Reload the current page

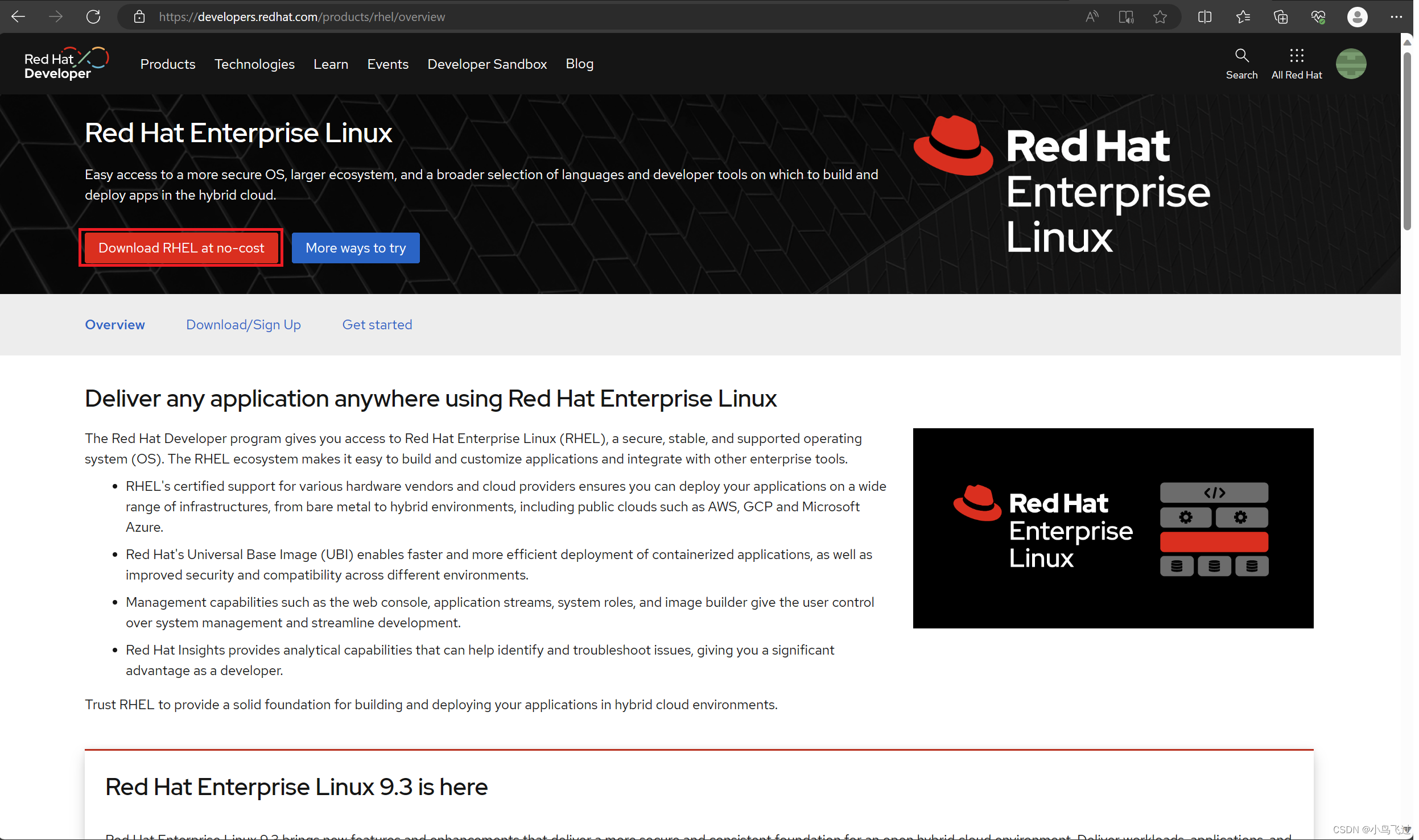click(93, 16)
